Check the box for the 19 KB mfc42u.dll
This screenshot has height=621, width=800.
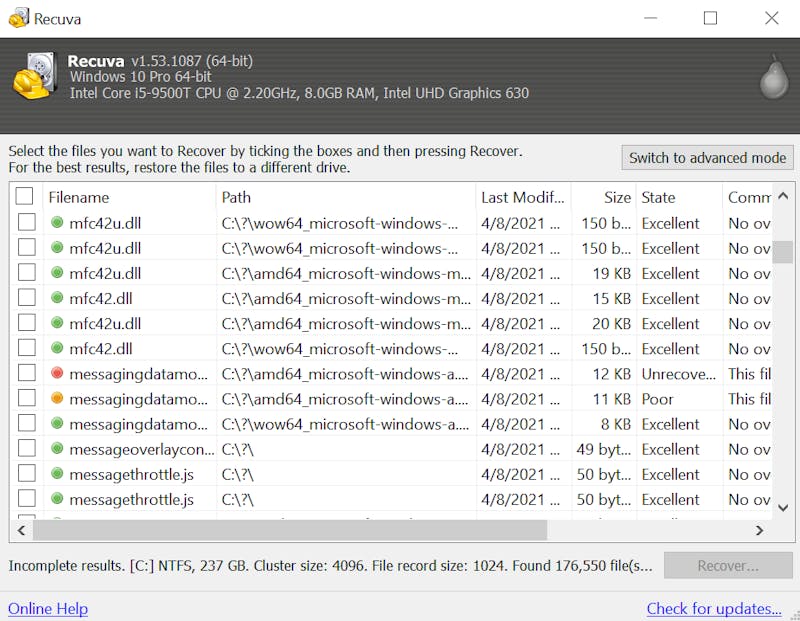[27, 272]
